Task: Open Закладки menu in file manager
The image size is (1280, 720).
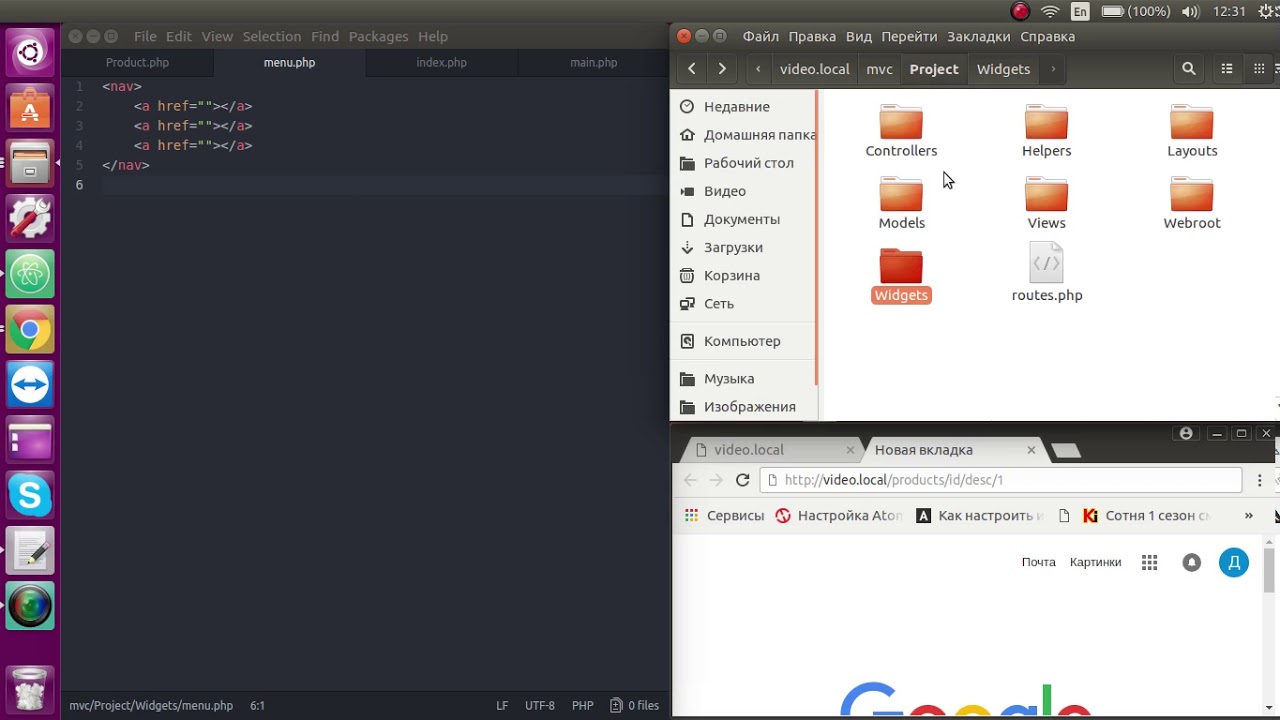Action: pos(979,36)
